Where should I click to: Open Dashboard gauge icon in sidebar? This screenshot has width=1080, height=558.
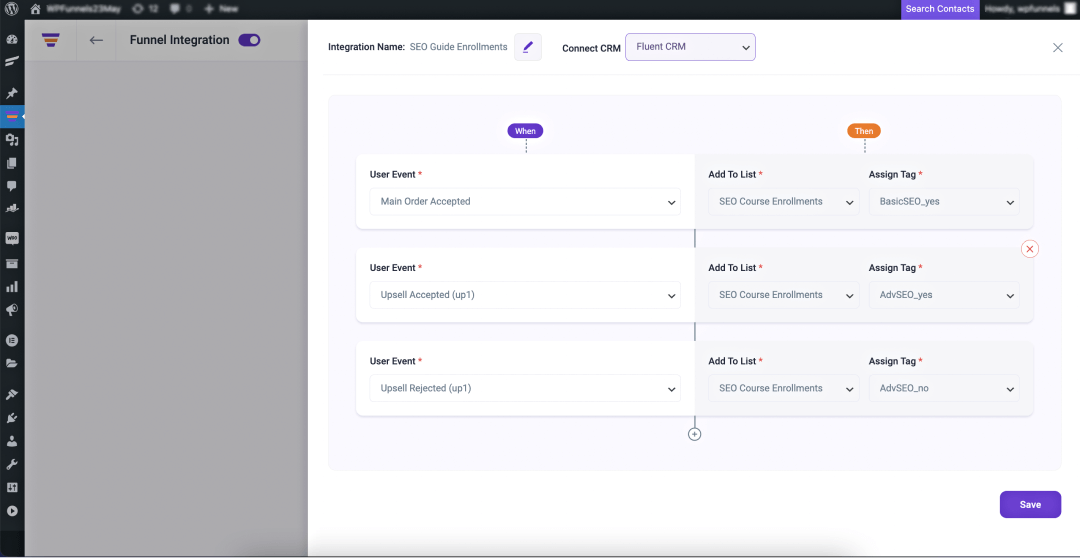point(12,39)
